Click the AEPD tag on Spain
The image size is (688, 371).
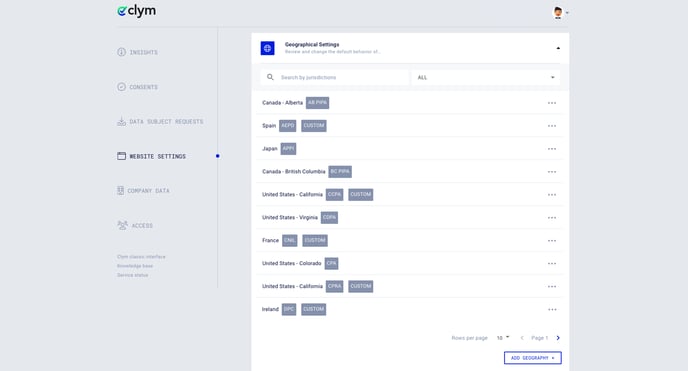[x=287, y=125]
